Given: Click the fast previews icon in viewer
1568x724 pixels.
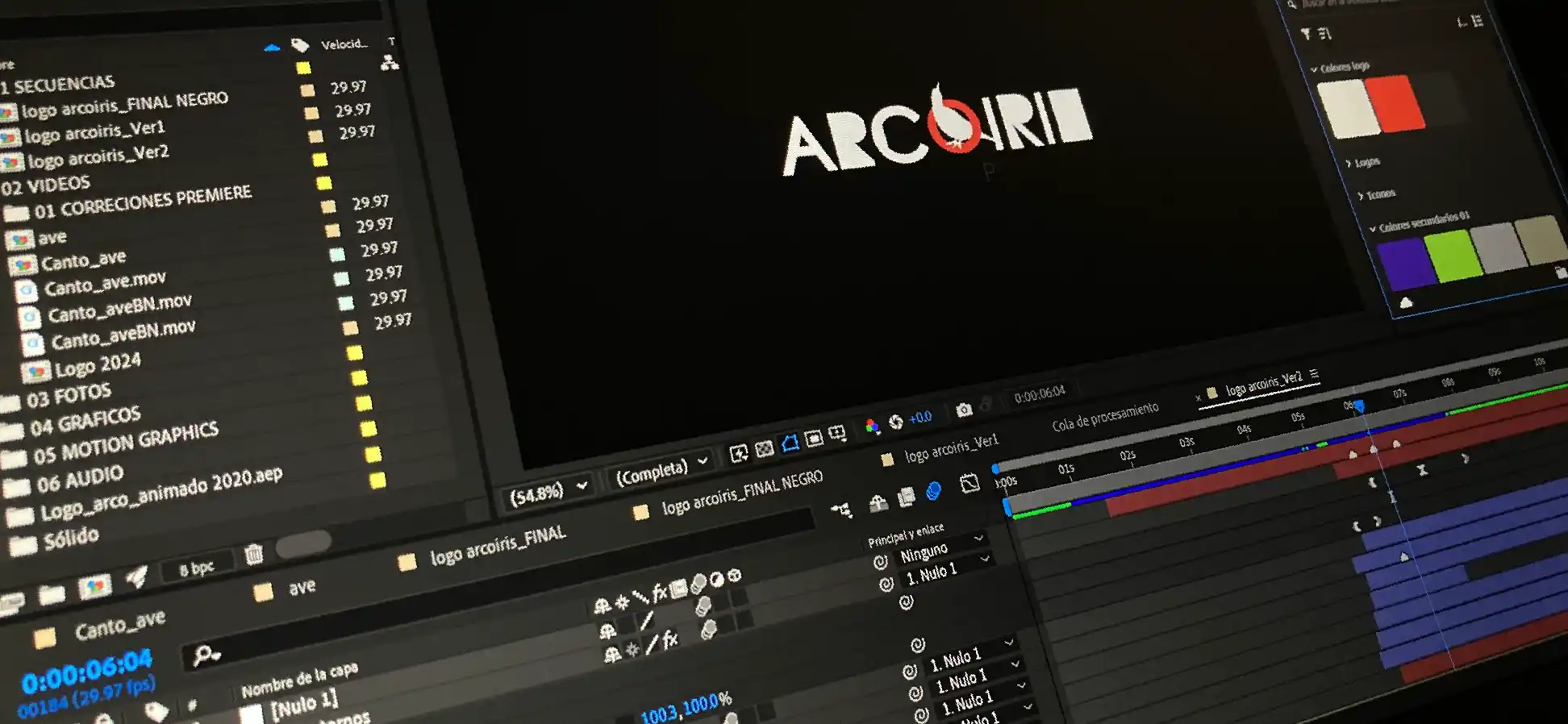Looking at the screenshot, I should (739, 453).
